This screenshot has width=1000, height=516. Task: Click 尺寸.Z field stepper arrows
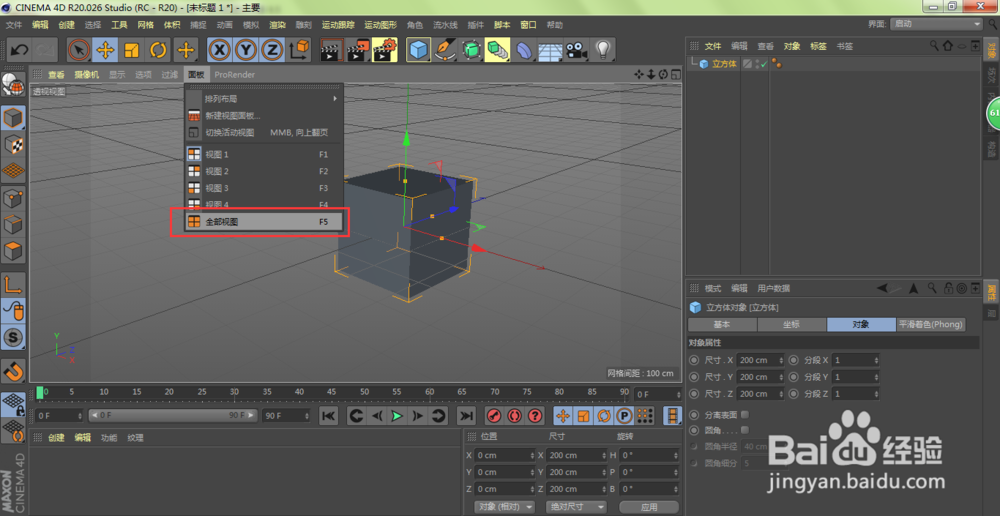click(781, 394)
